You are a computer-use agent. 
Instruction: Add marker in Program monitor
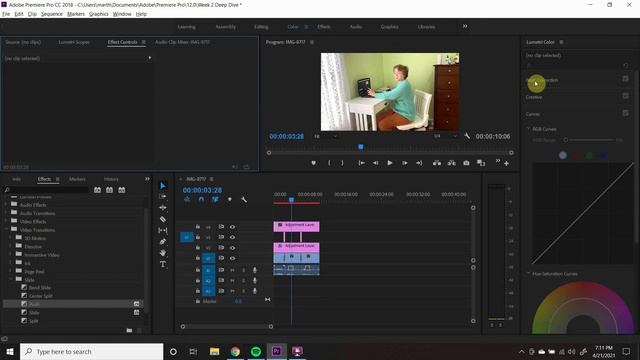point(313,163)
